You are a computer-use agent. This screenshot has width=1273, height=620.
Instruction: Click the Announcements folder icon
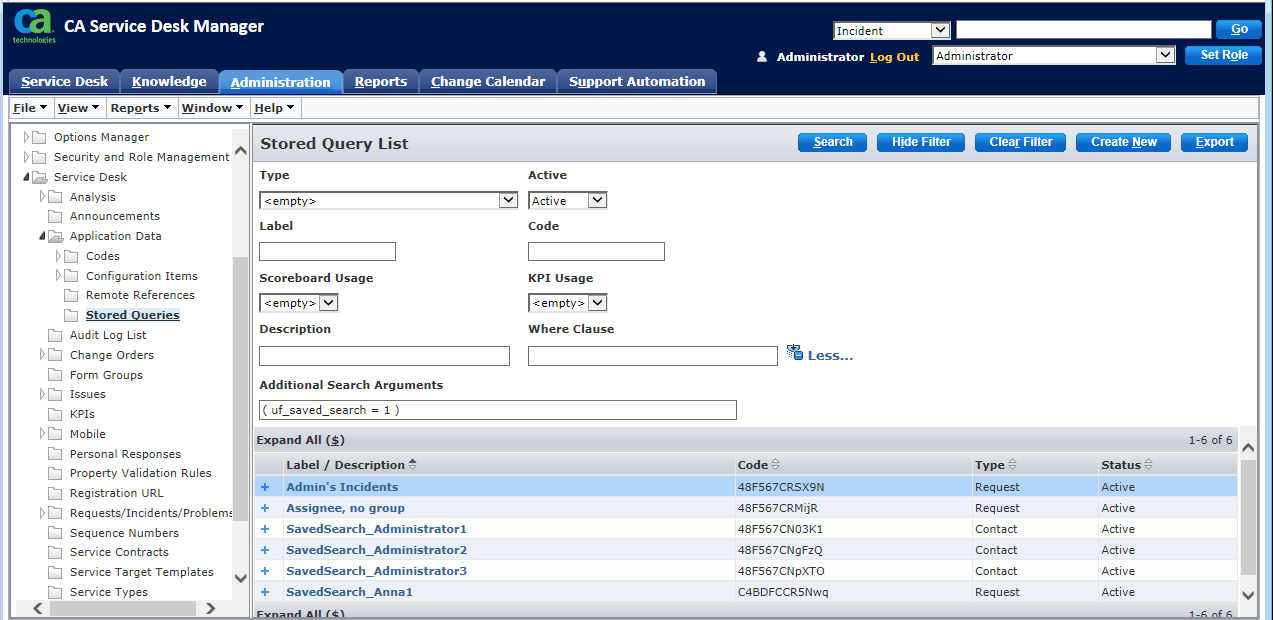click(x=55, y=216)
